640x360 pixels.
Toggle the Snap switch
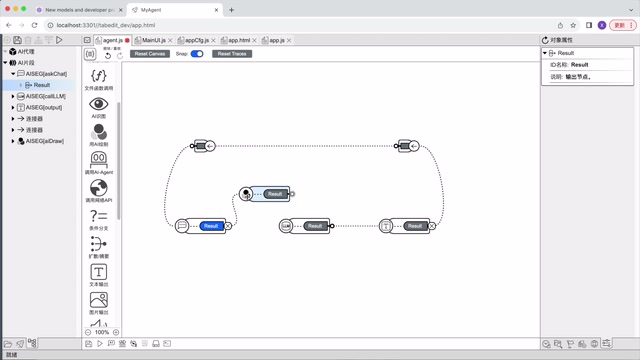tap(197, 54)
